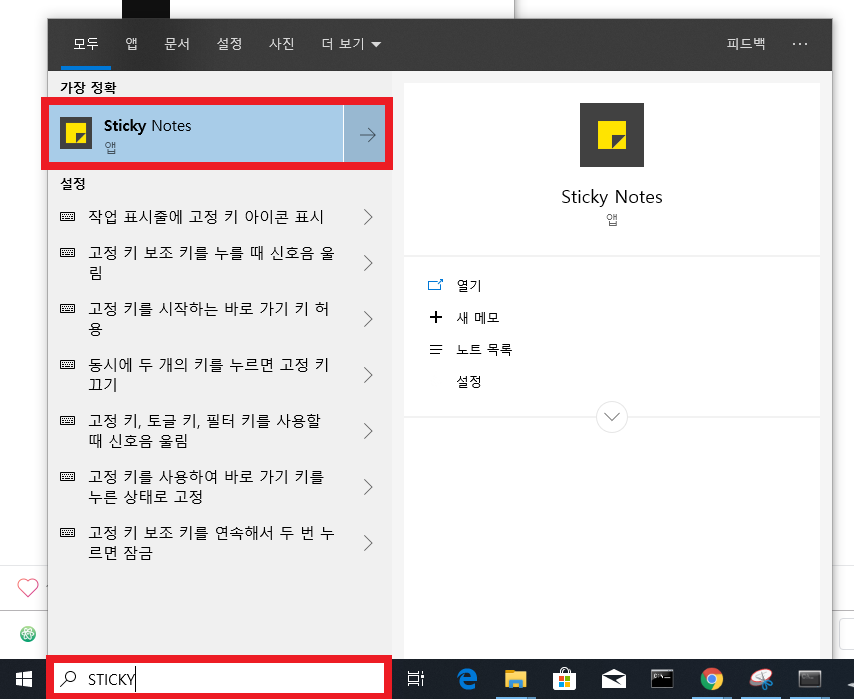Screen dimensions: 854x699
Task: Select the 모두 tab
Action: [x=86, y=44]
